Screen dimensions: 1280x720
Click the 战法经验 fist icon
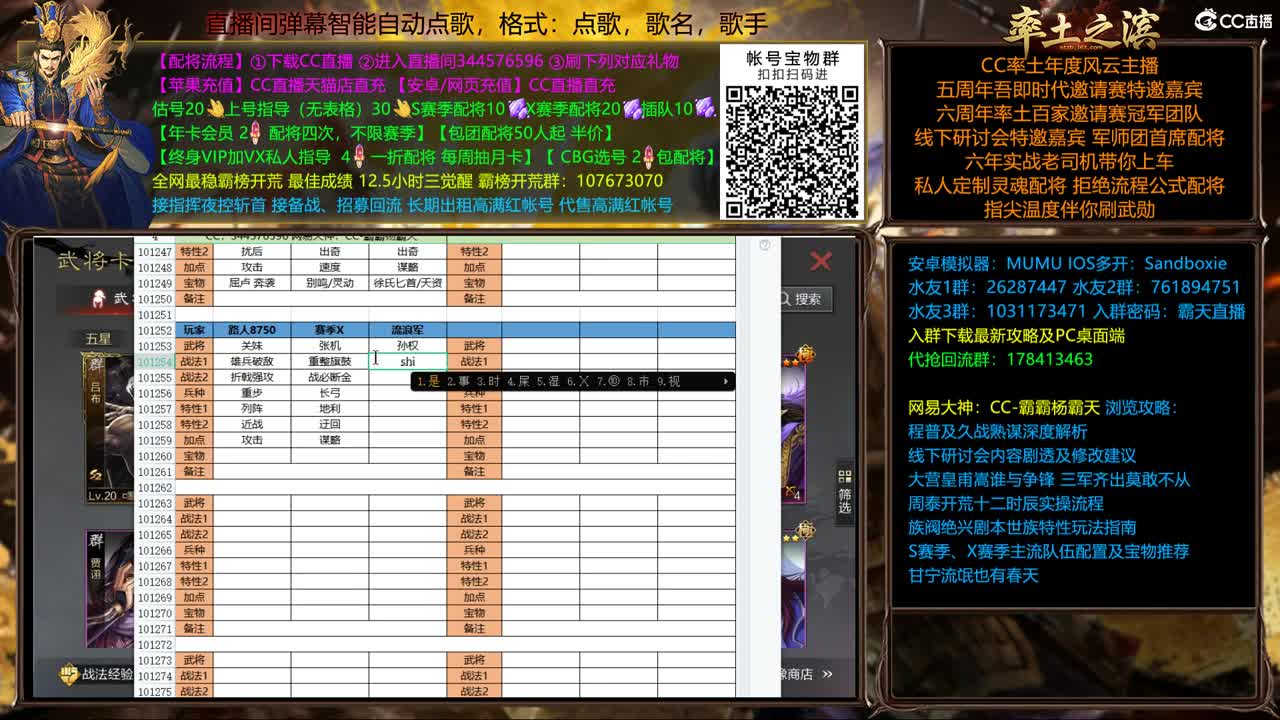tap(69, 675)
